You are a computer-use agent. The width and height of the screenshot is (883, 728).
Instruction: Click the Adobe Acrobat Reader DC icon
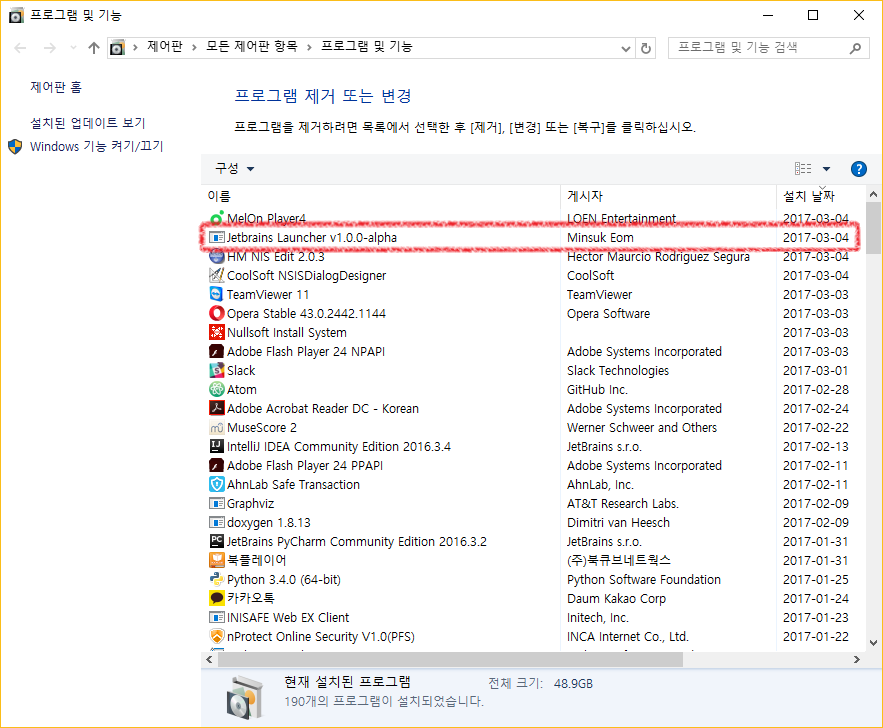(216, 408)
